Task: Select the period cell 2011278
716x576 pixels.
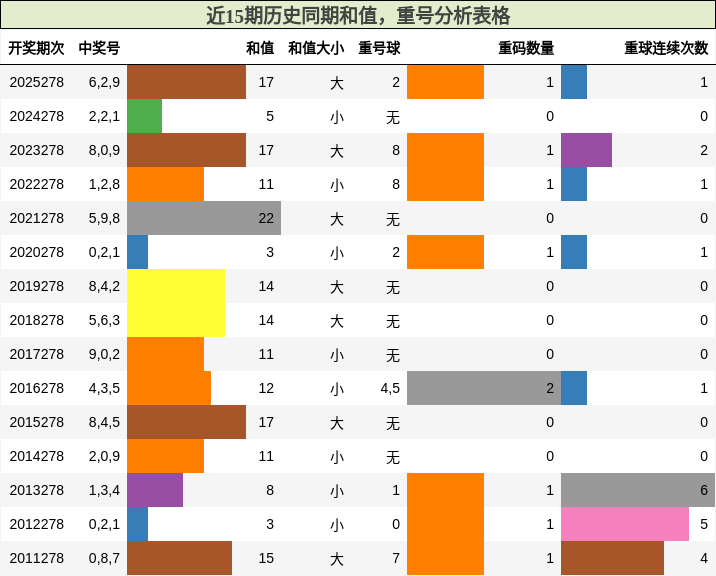Action: (37, 558)
